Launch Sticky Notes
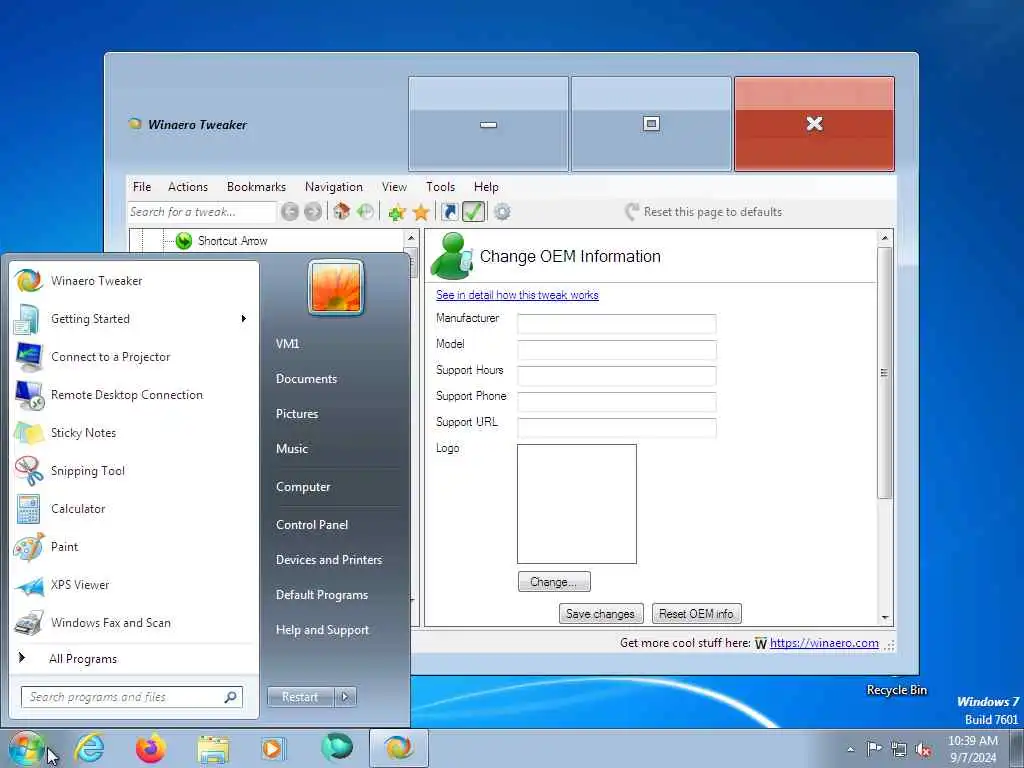This screenshot has height=768, width=1024. click(x=134, y=433)
